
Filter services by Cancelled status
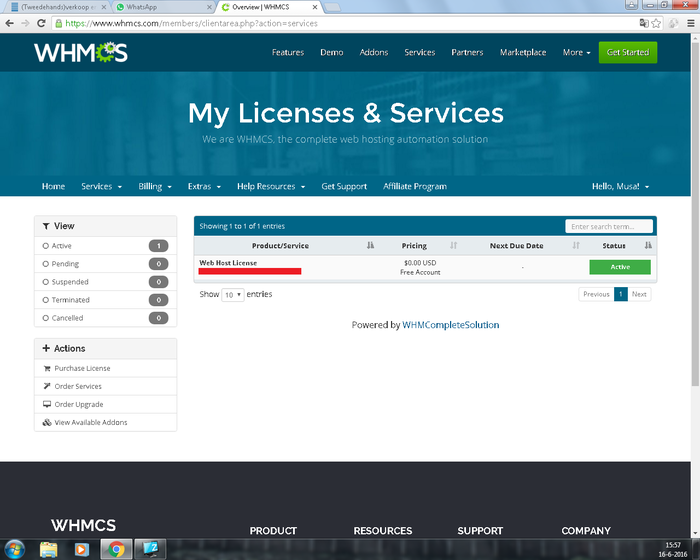(x=105, y=318)
